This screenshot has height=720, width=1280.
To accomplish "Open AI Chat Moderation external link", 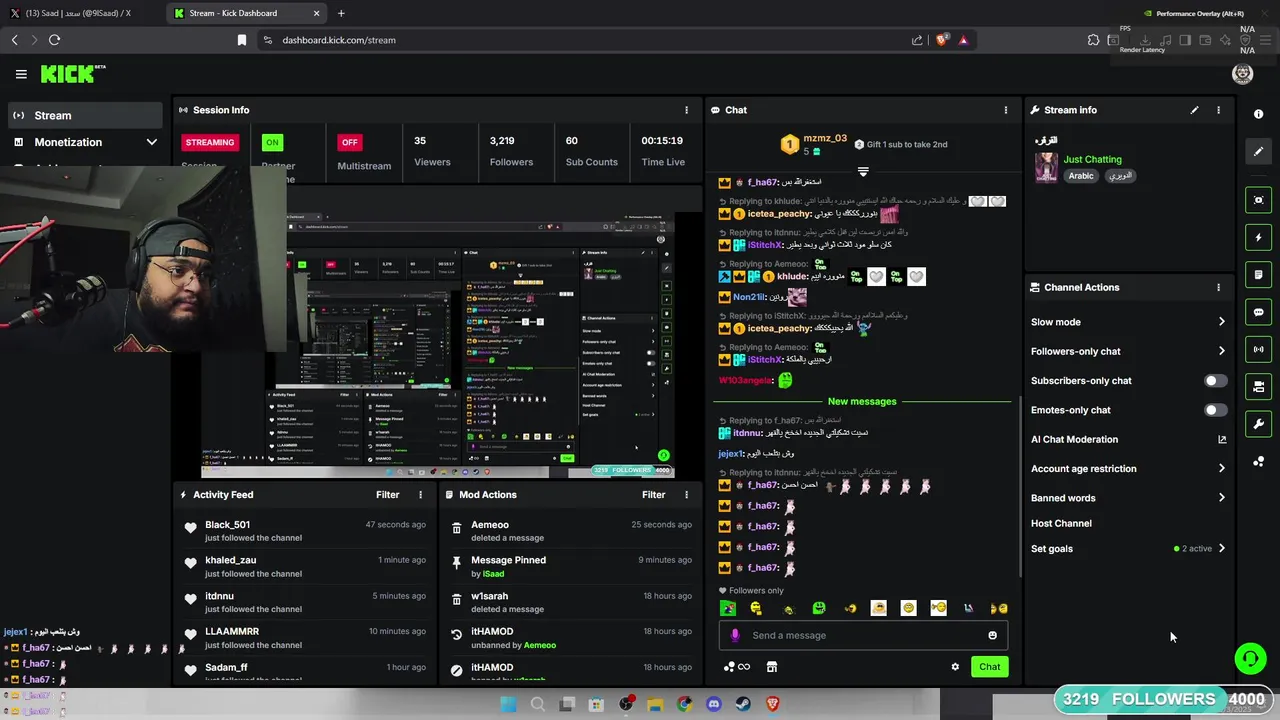I will [x=1221, y=439].
